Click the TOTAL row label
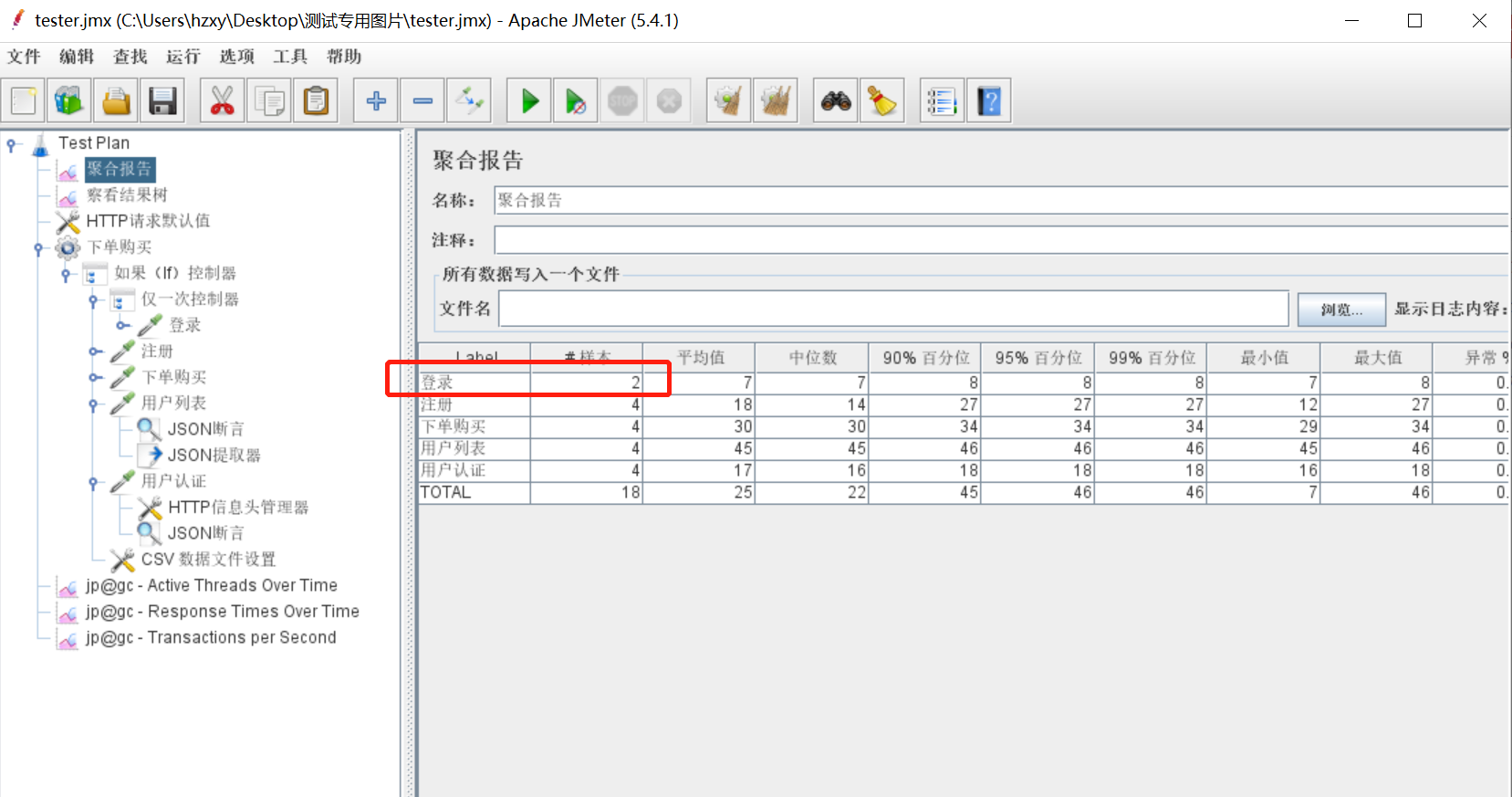This screenshot has width=1512, height=797. 446,493
